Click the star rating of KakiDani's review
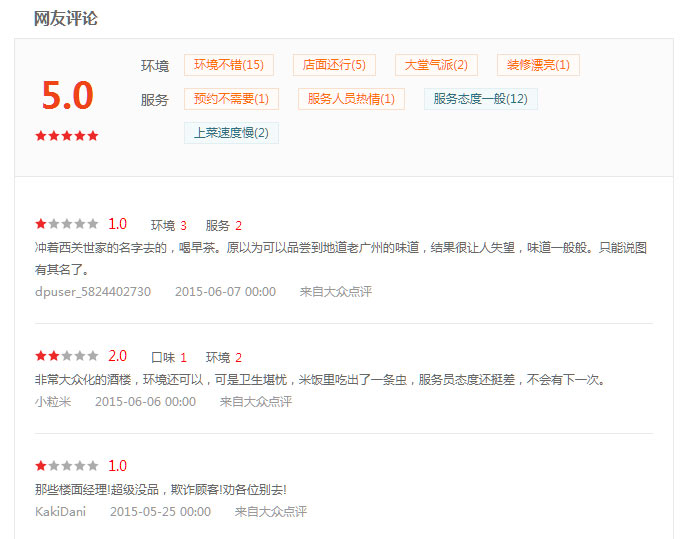Viewport: 688px width, 539px height. click(67, 465)
